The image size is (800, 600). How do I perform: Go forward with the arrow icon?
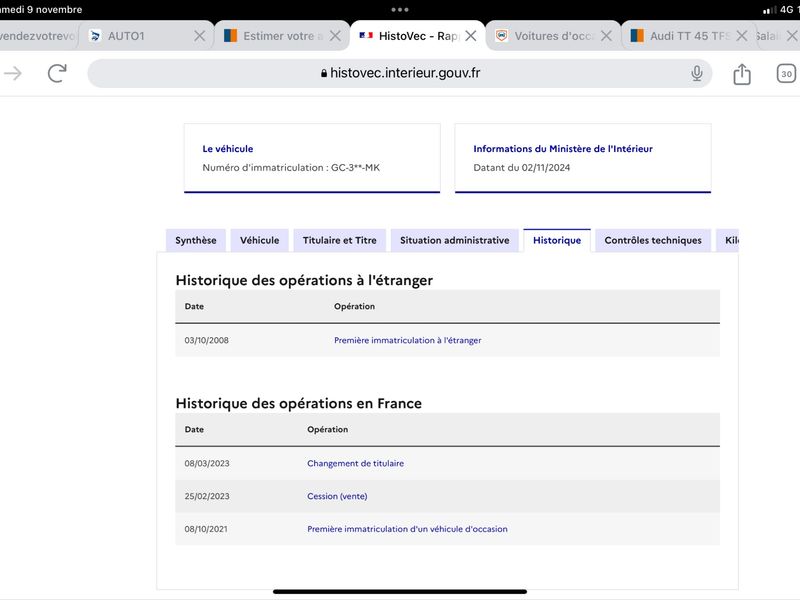(x=13, y=73)
